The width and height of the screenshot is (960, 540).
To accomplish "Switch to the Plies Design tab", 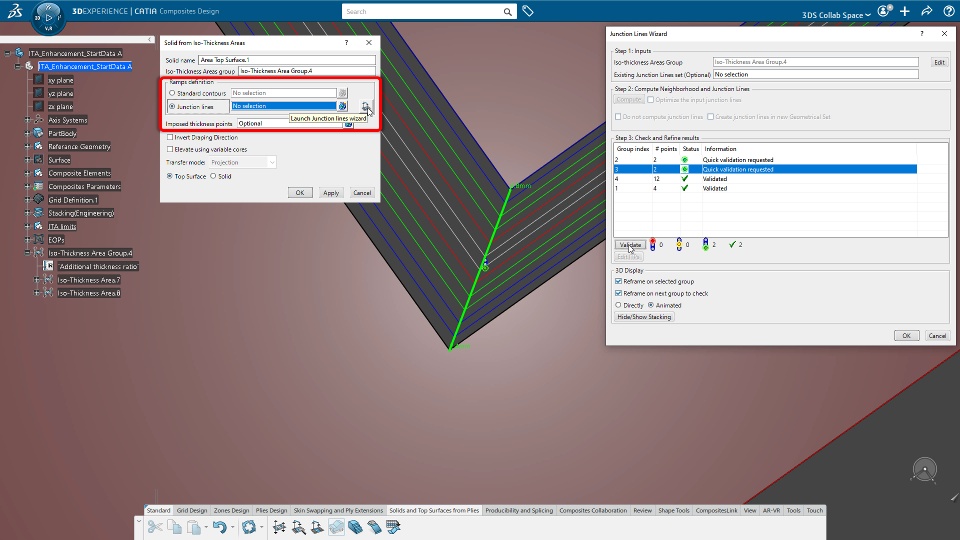I will point(271,510).
